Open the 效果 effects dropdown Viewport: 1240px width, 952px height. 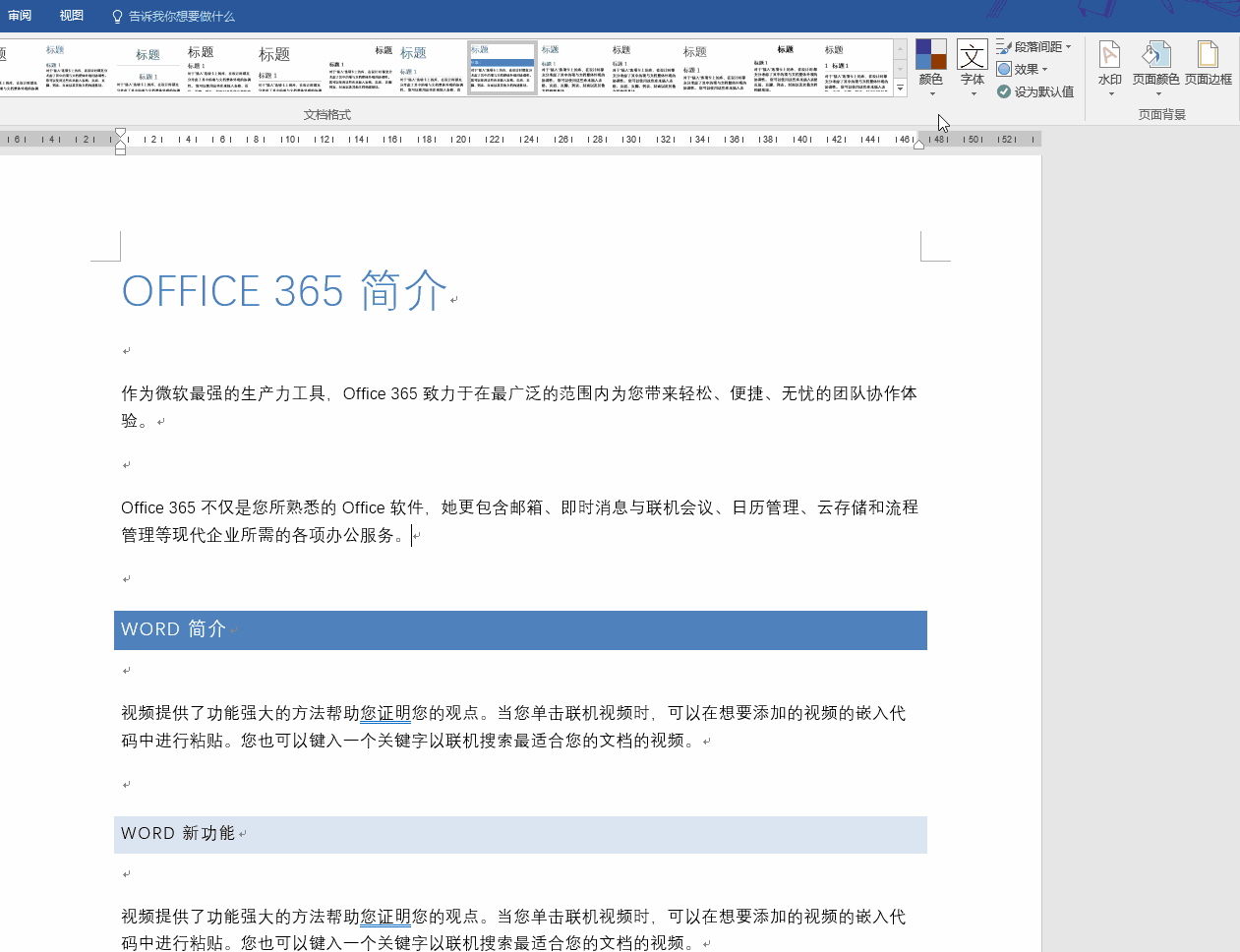click(1023, 69)
